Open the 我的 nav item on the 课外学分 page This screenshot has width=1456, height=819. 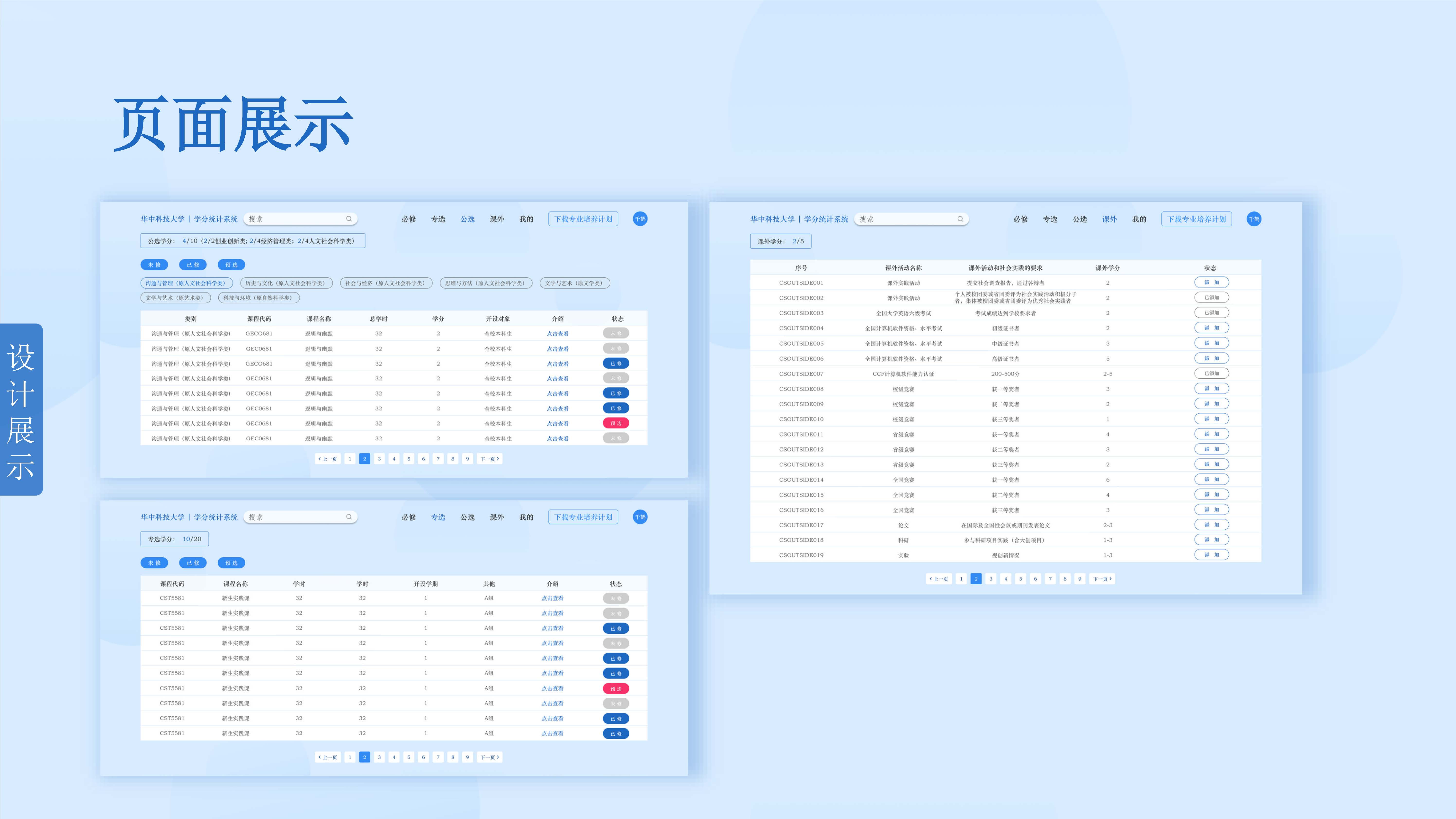[1139, 219]
